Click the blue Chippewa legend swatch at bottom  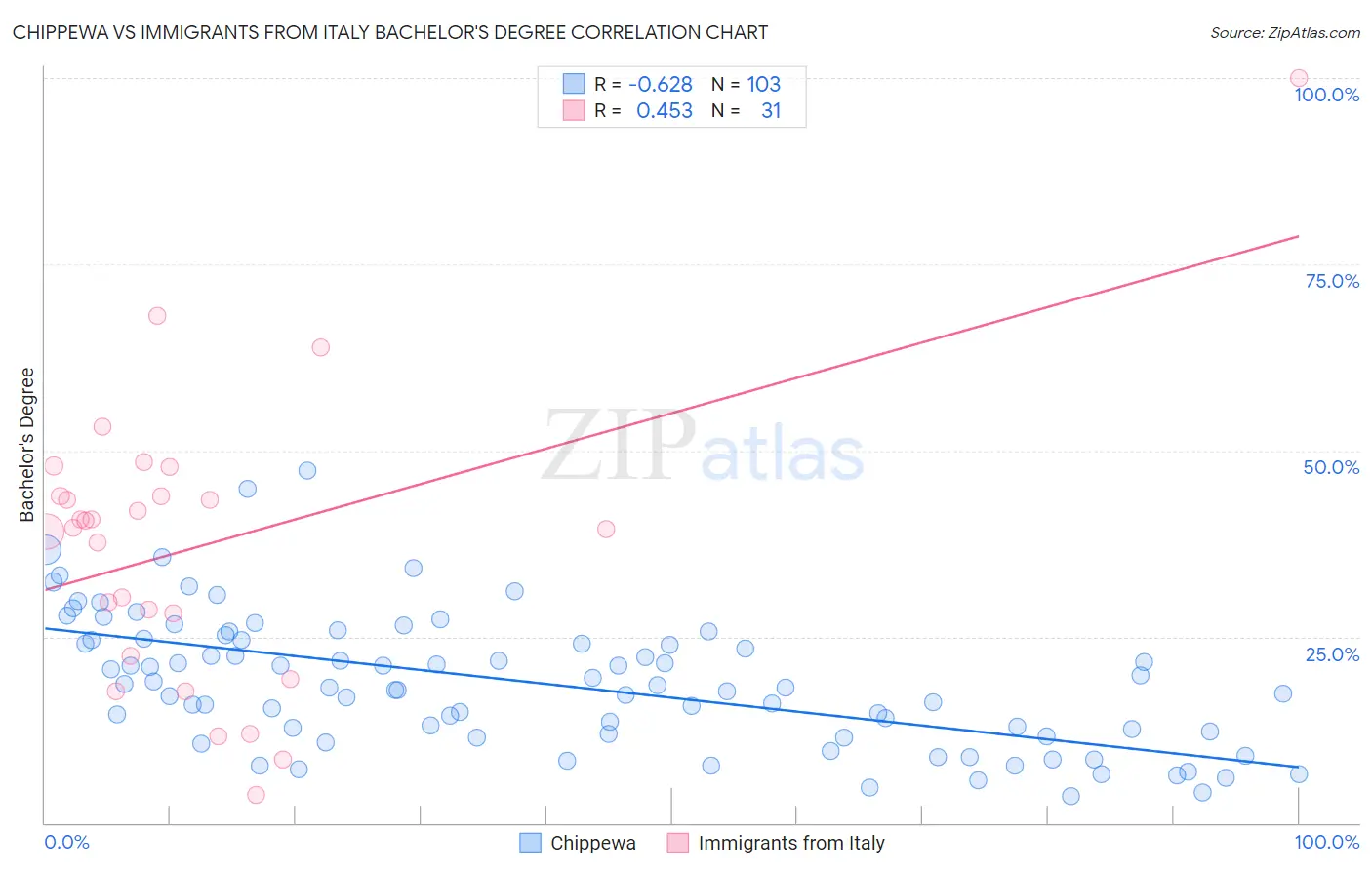[x=530, y=843]
